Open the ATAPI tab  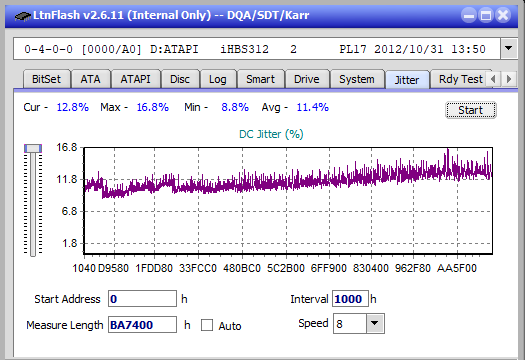click(135, 79)
